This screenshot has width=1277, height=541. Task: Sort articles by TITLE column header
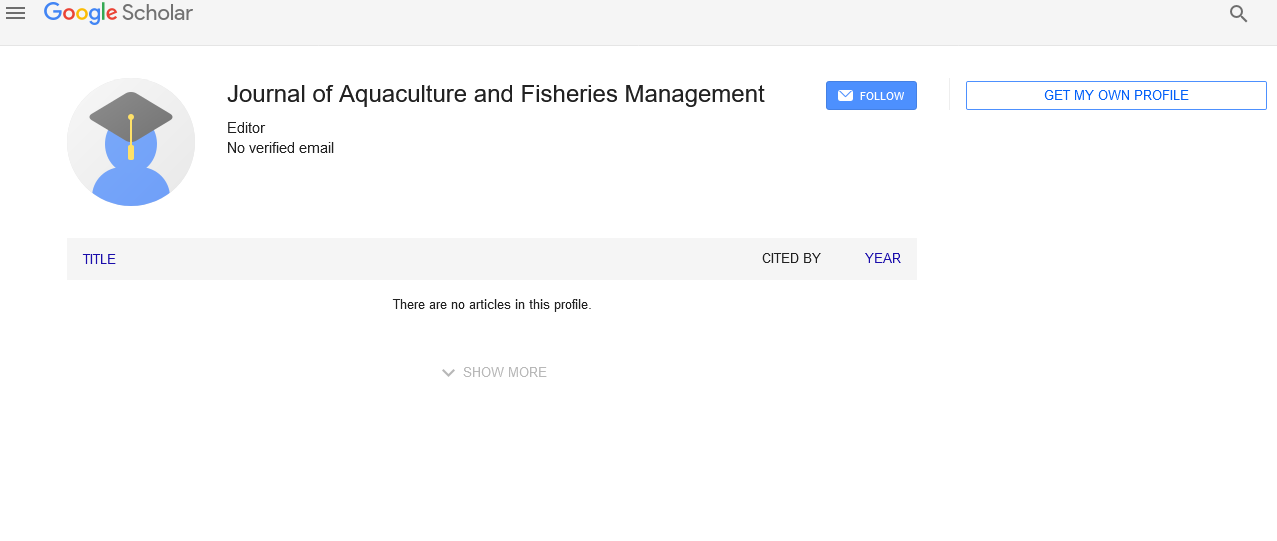(99, 259)
